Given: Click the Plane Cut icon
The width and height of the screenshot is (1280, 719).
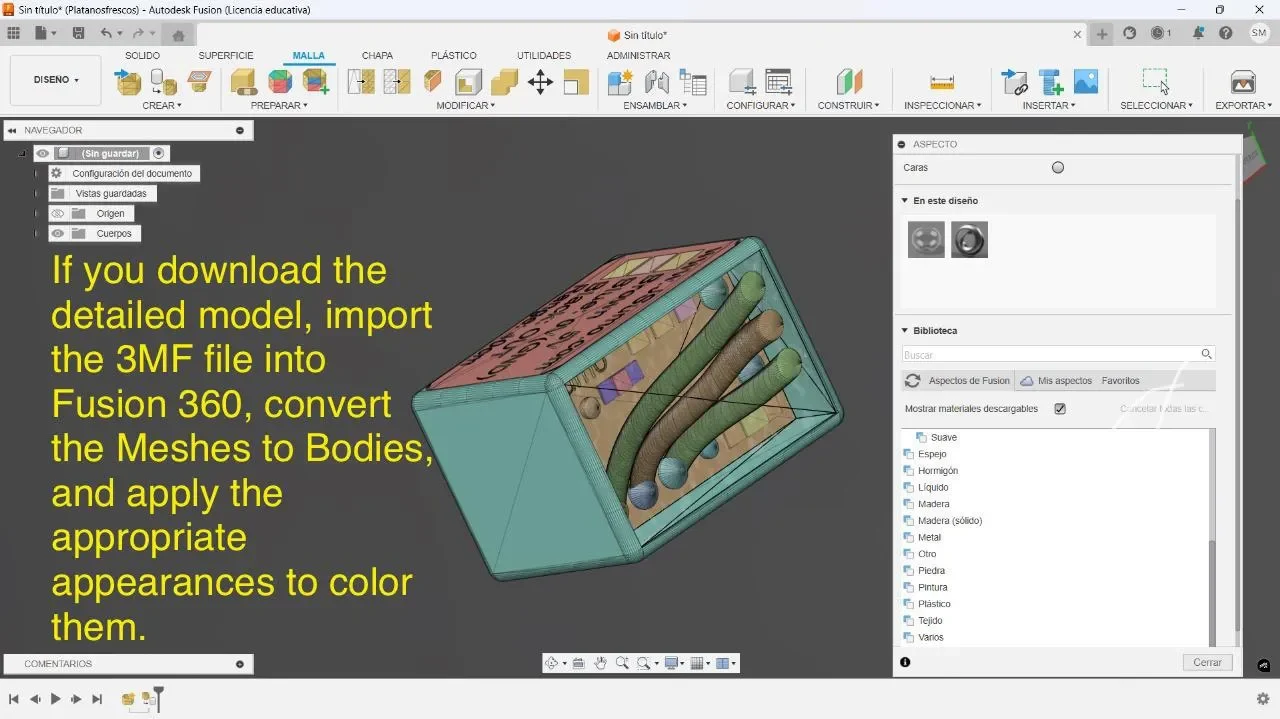Looking at the screenshot, I should 433,82.
